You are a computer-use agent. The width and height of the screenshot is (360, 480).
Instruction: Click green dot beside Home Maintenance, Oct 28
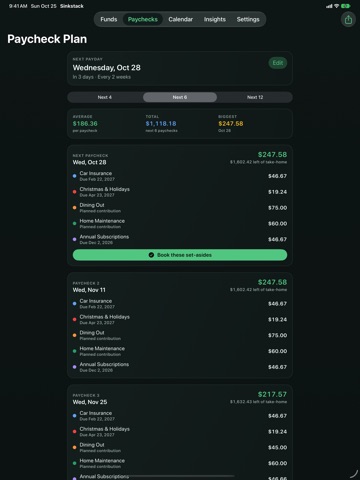click(x=74, y=224)
